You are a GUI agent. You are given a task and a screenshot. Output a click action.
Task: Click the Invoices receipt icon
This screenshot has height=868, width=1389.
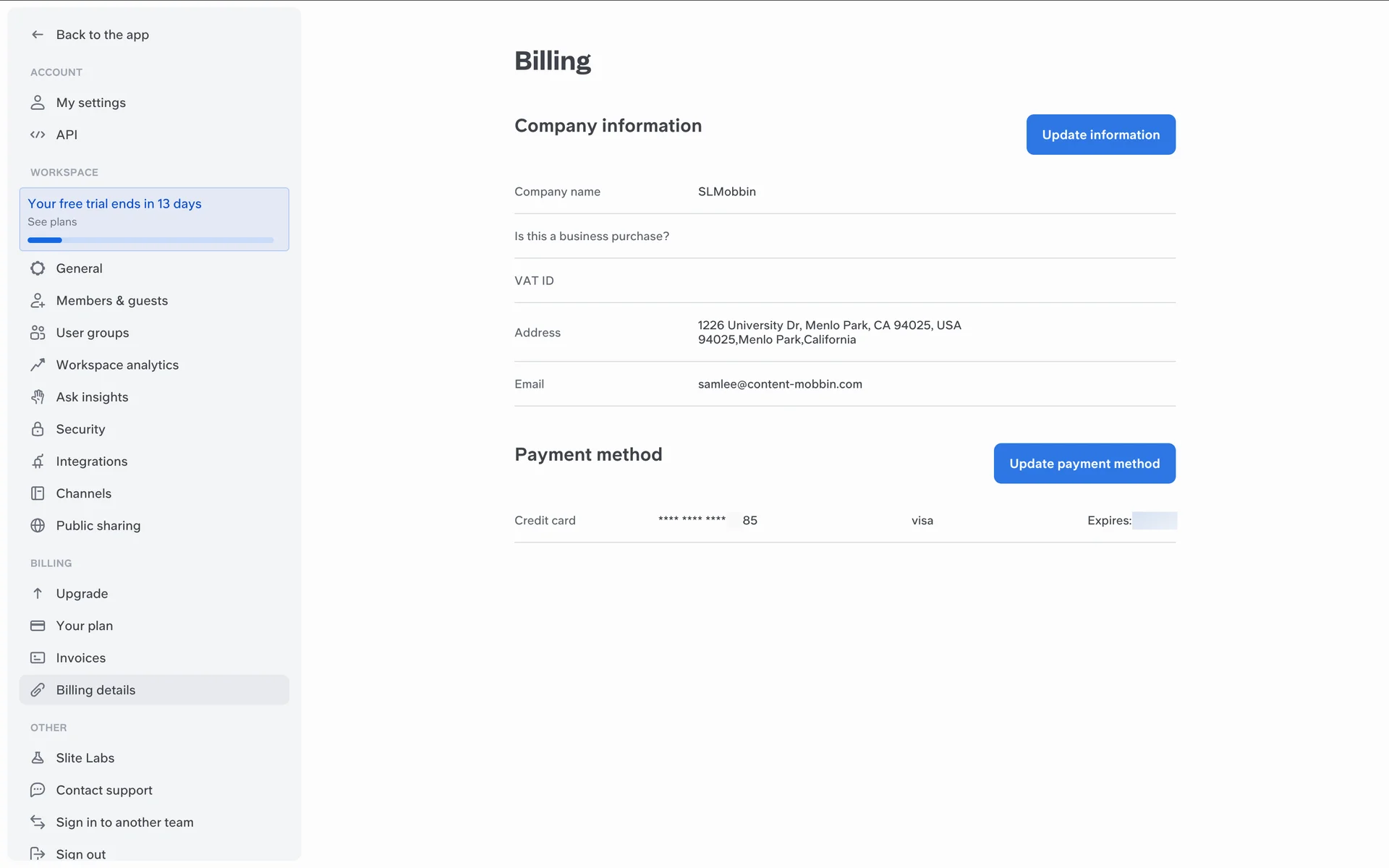point(38,658)
